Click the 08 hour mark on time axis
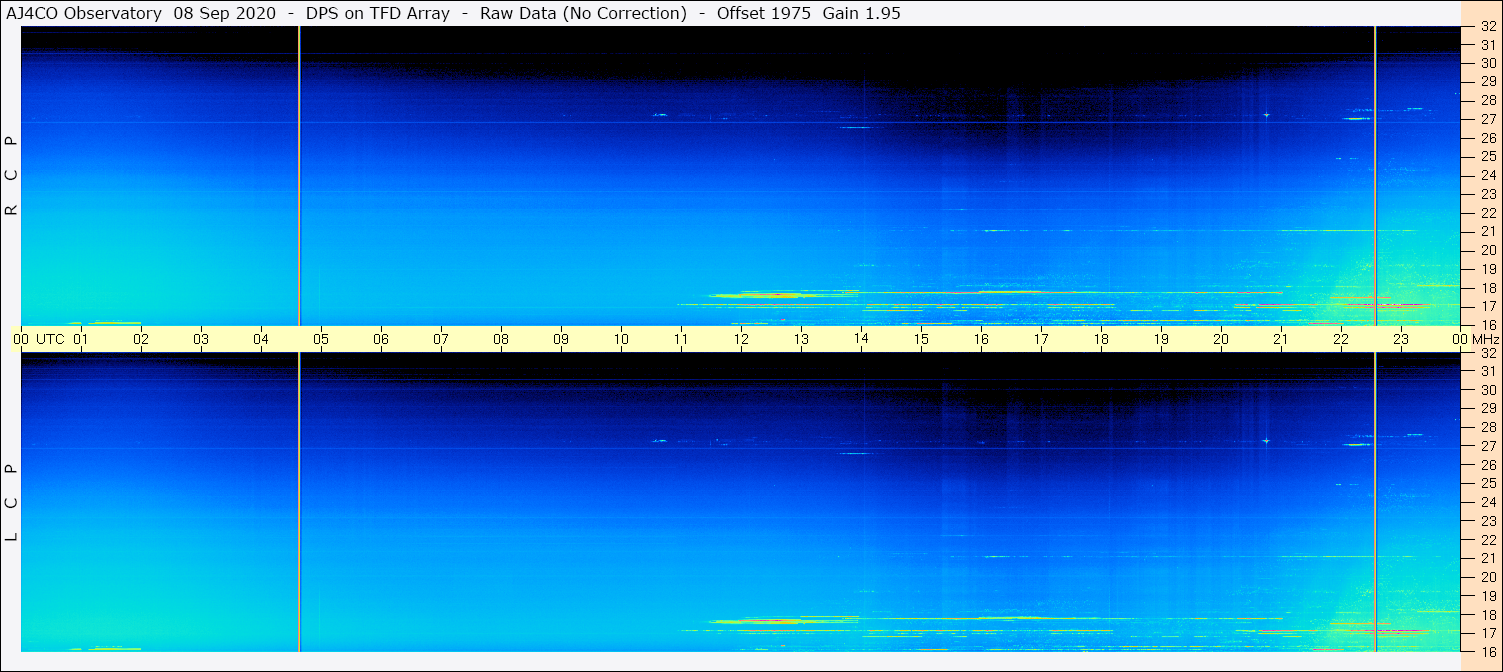 coord(501,339)
